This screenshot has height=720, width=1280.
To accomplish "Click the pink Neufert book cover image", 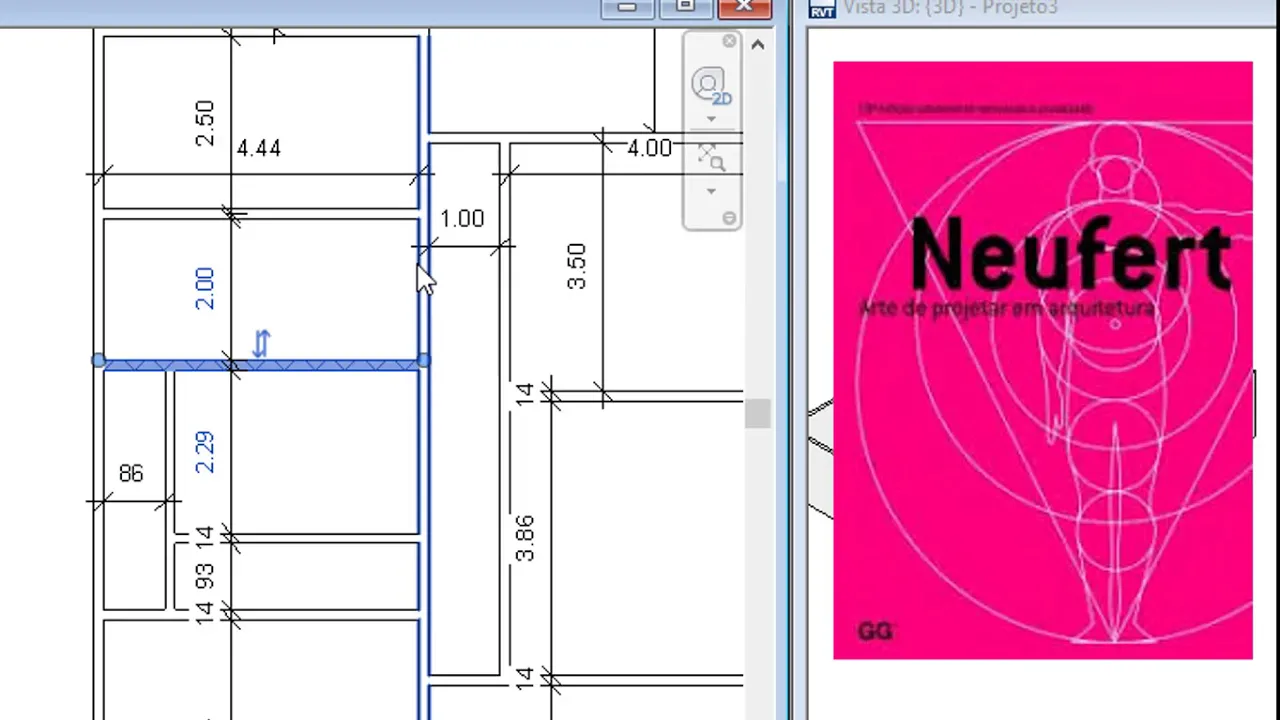I will coord(1043,360).
